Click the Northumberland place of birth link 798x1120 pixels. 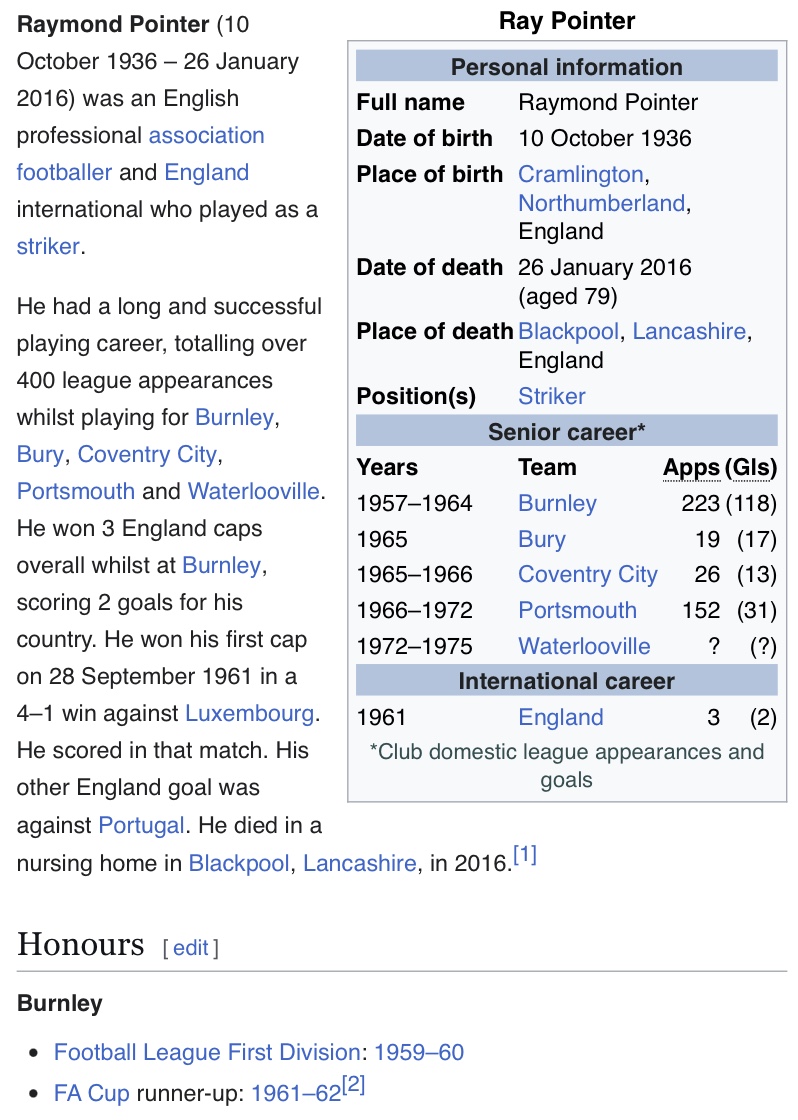pyautogui.click(x=601, y=203)
